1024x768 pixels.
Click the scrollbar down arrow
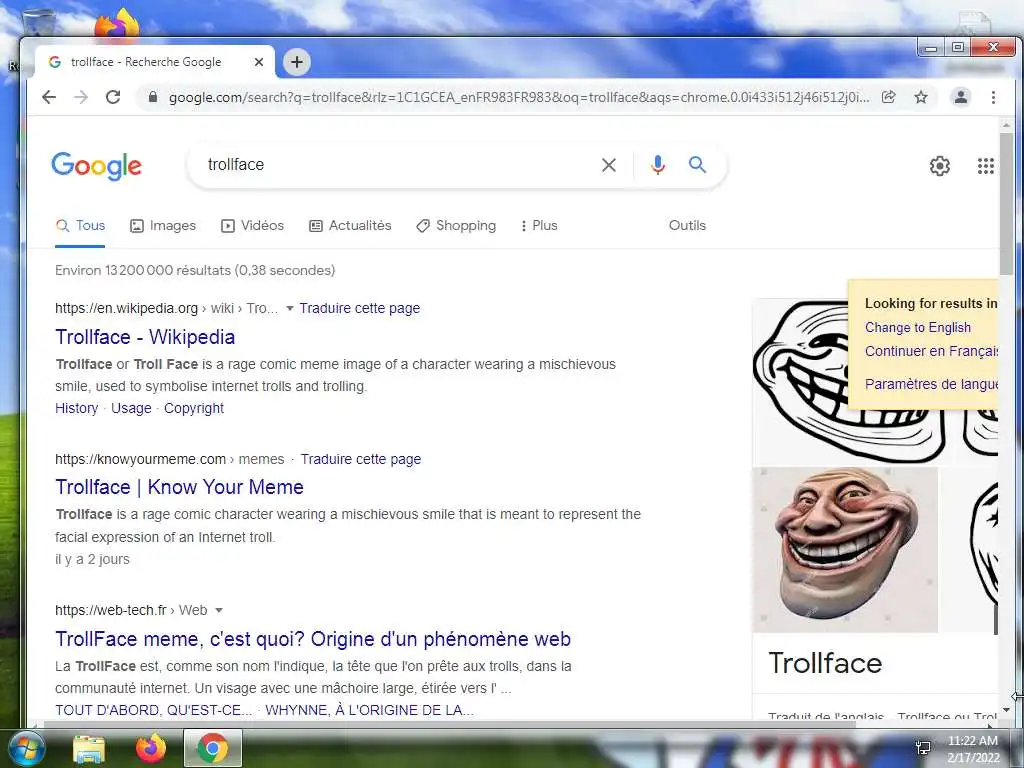point(1006,710)
